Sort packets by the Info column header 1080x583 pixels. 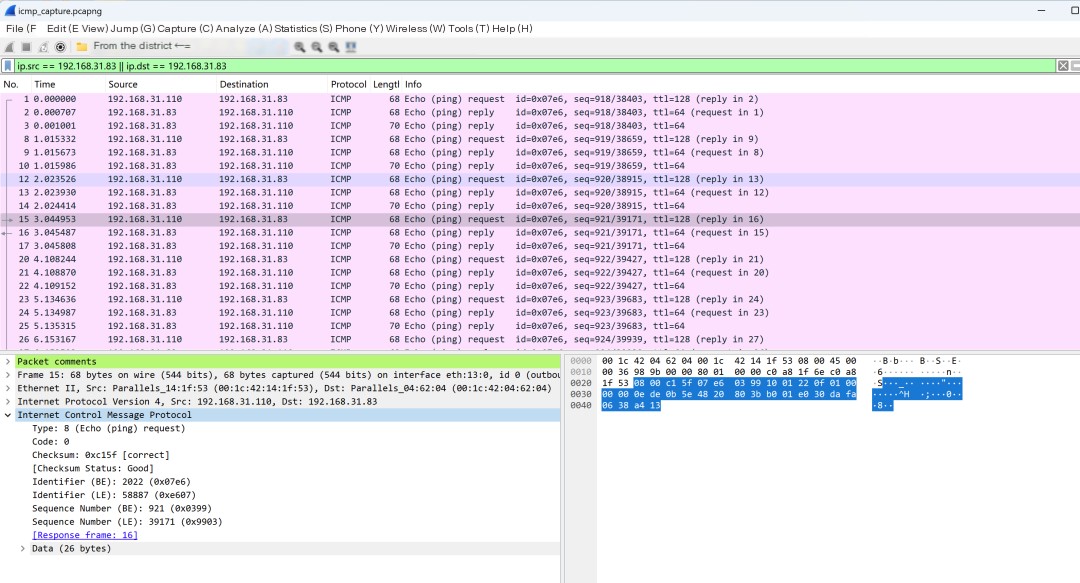(x=413, y=85)
